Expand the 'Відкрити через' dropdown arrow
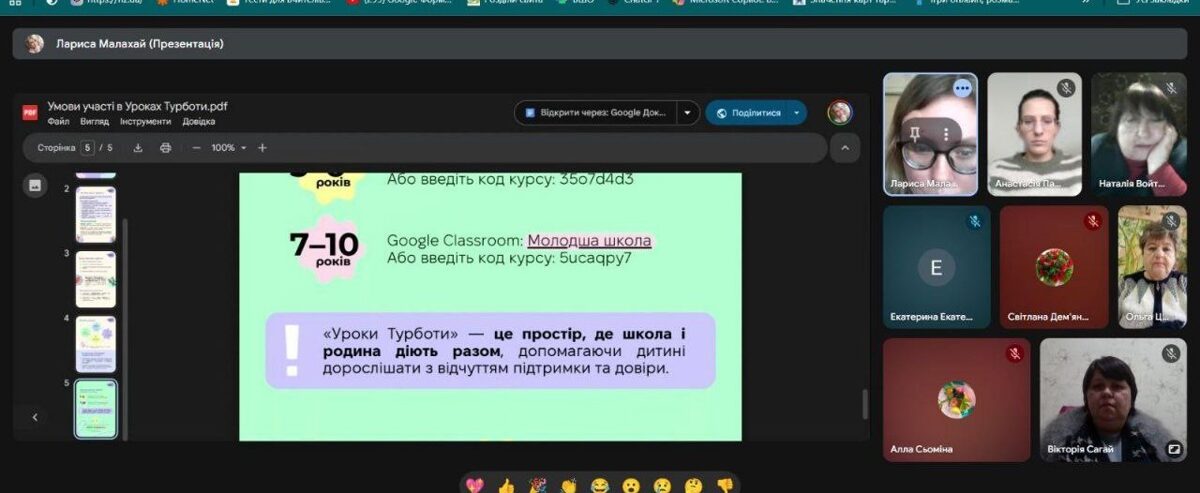Viewport: 1200px width, 493px height. pyautogui.click(x=687, y=113)
